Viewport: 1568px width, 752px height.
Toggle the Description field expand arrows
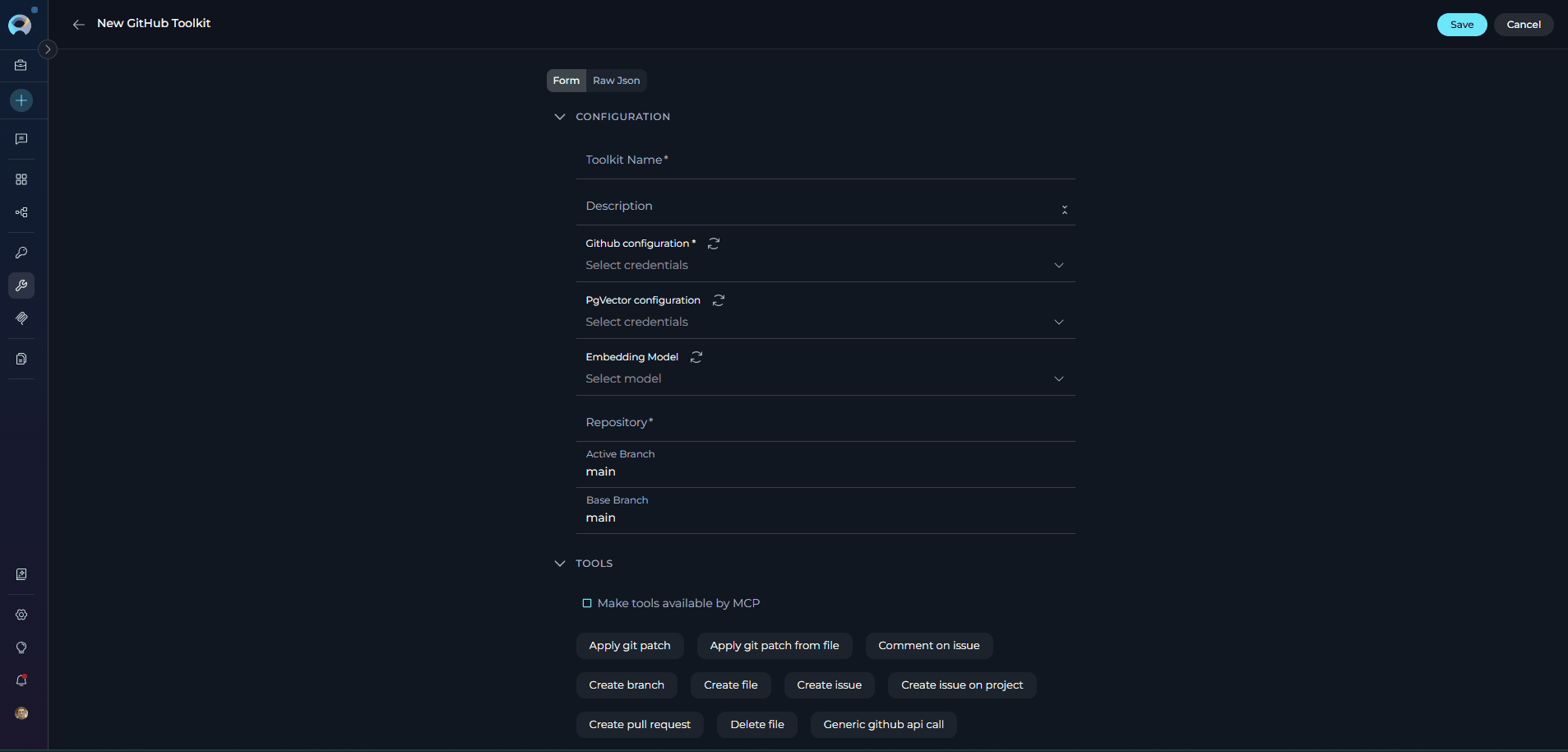(x=1065, y=210)
